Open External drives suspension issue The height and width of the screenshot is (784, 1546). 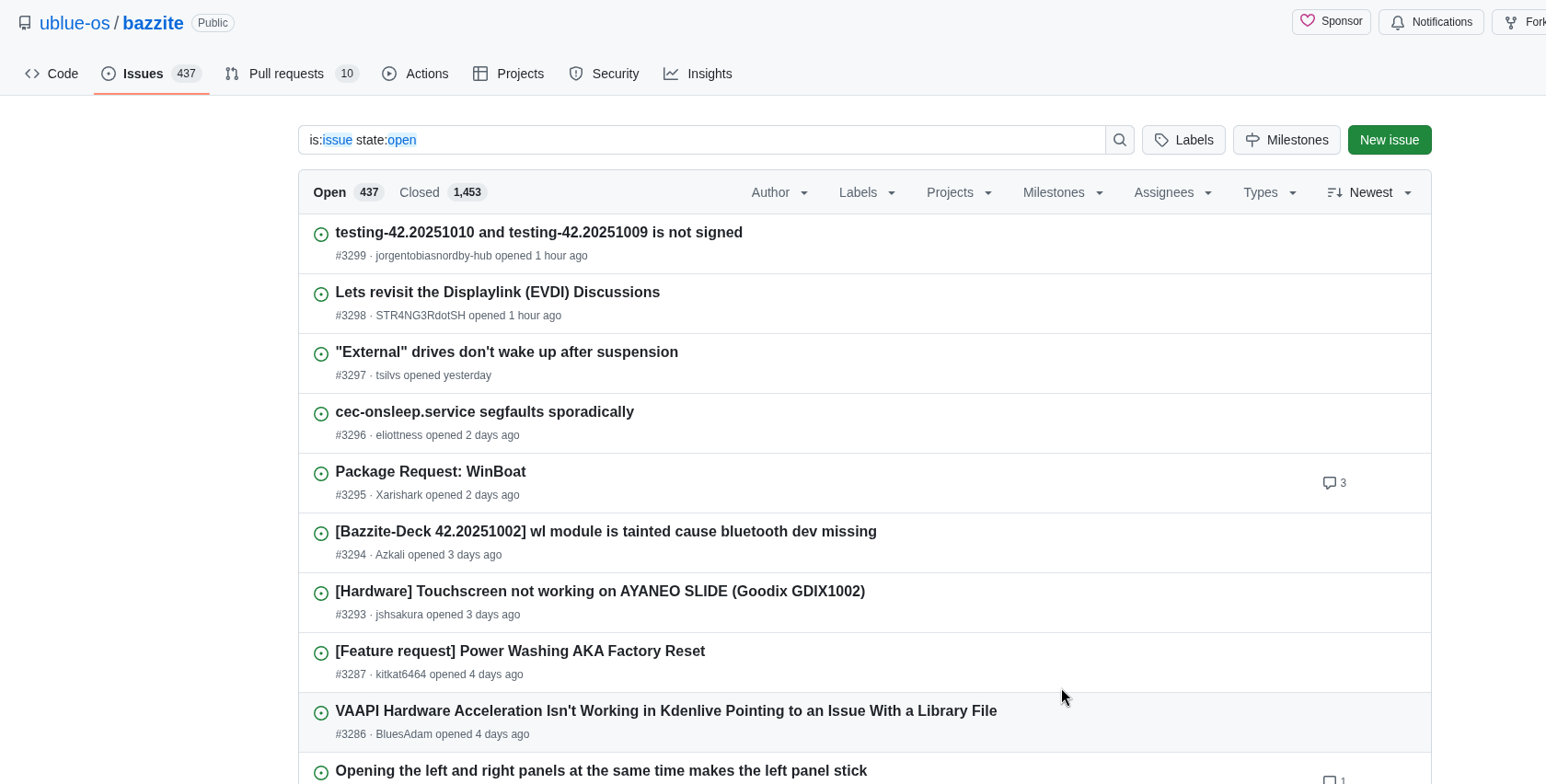[506, 352]
